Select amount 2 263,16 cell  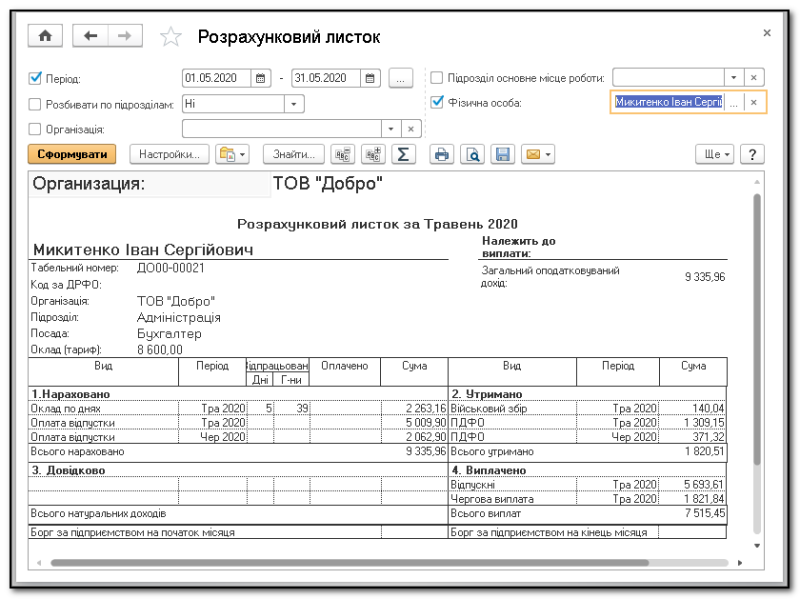[427, 409]
